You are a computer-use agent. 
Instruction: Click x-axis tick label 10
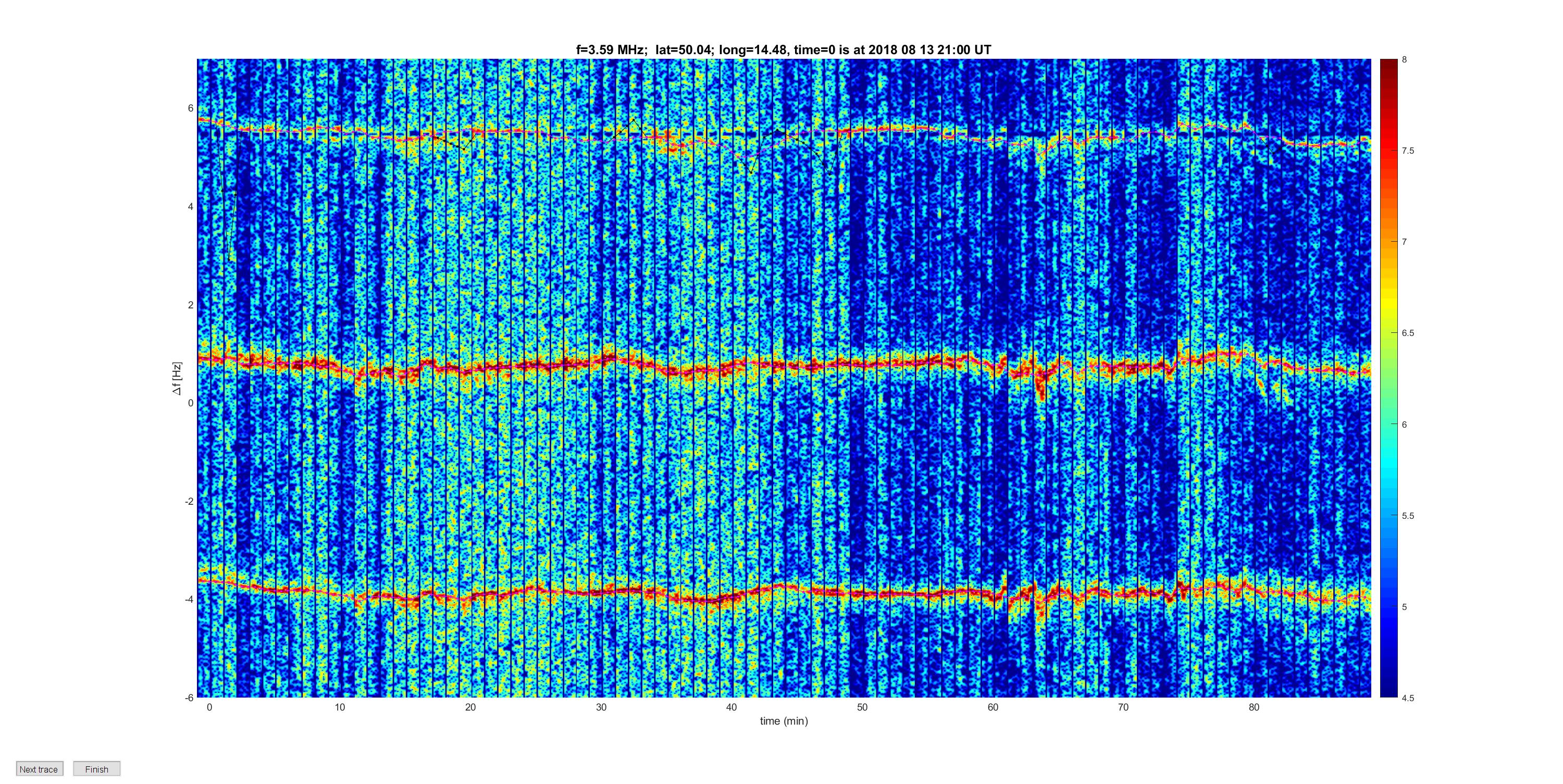coord(340,707)
